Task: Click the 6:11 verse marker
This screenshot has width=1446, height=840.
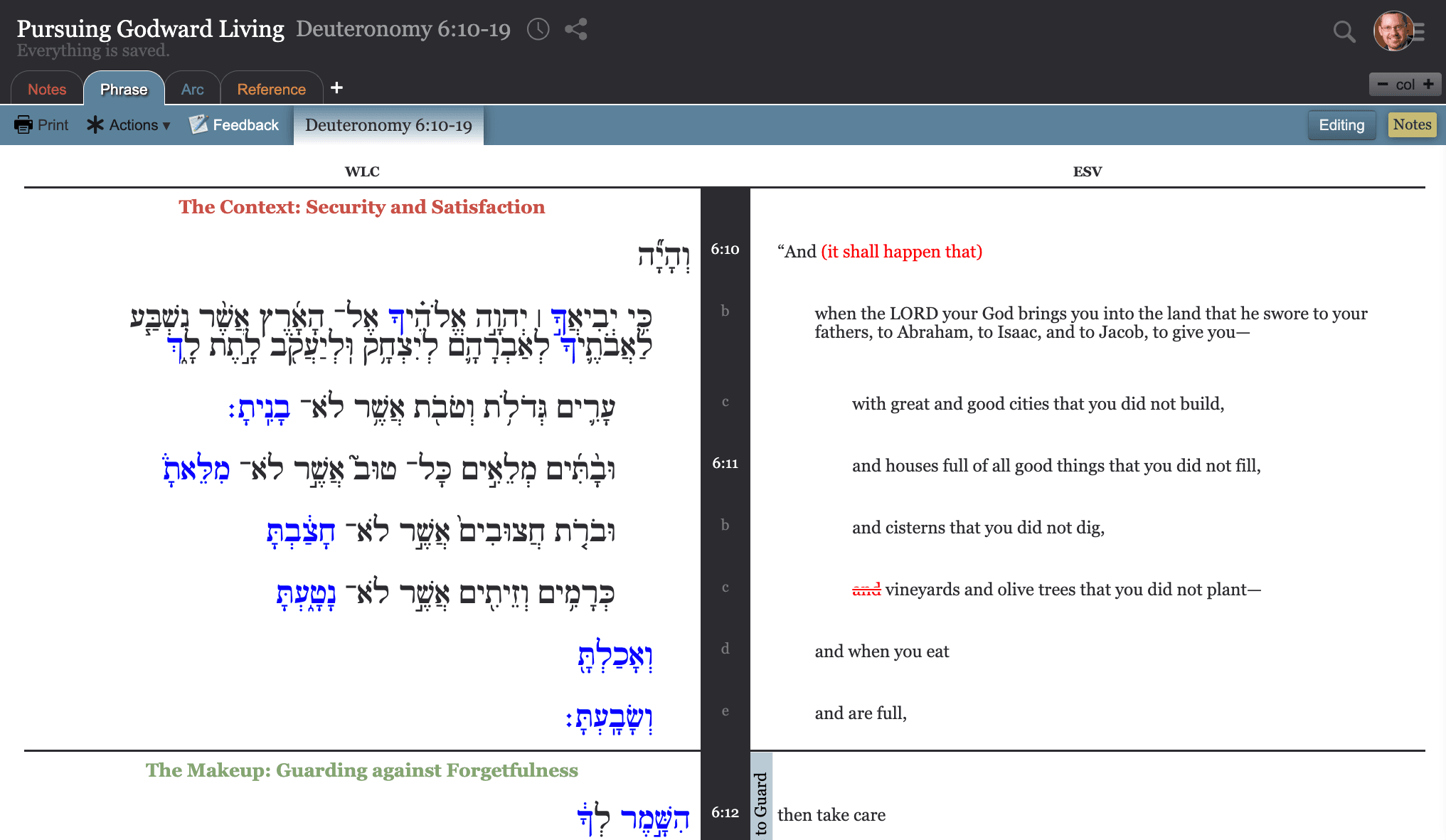Action: pyautogui.click(x=725, y=464)
